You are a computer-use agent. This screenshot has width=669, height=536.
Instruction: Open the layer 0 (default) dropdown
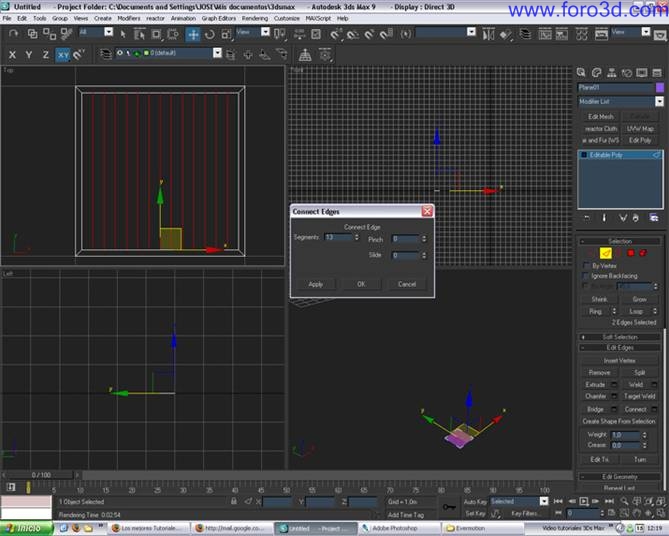[217, 53]
